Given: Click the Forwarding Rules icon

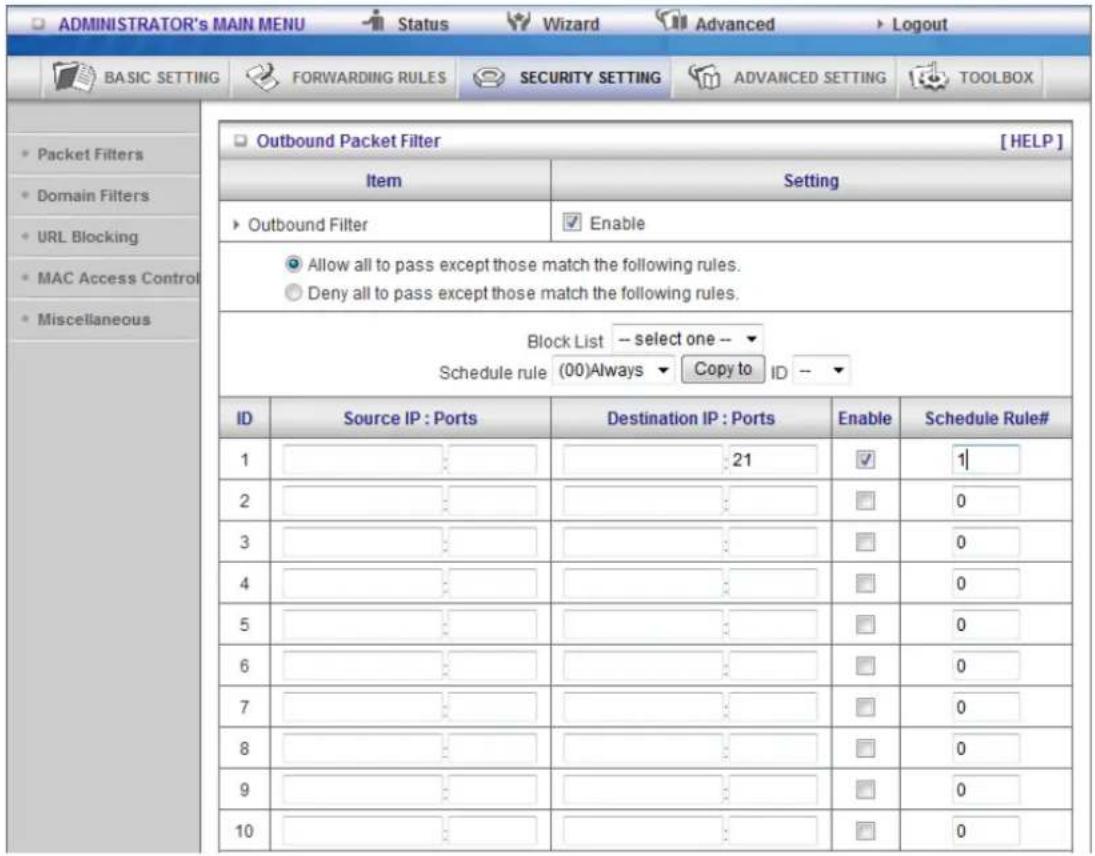Looking at the screenshot, I should pos(262,77).
